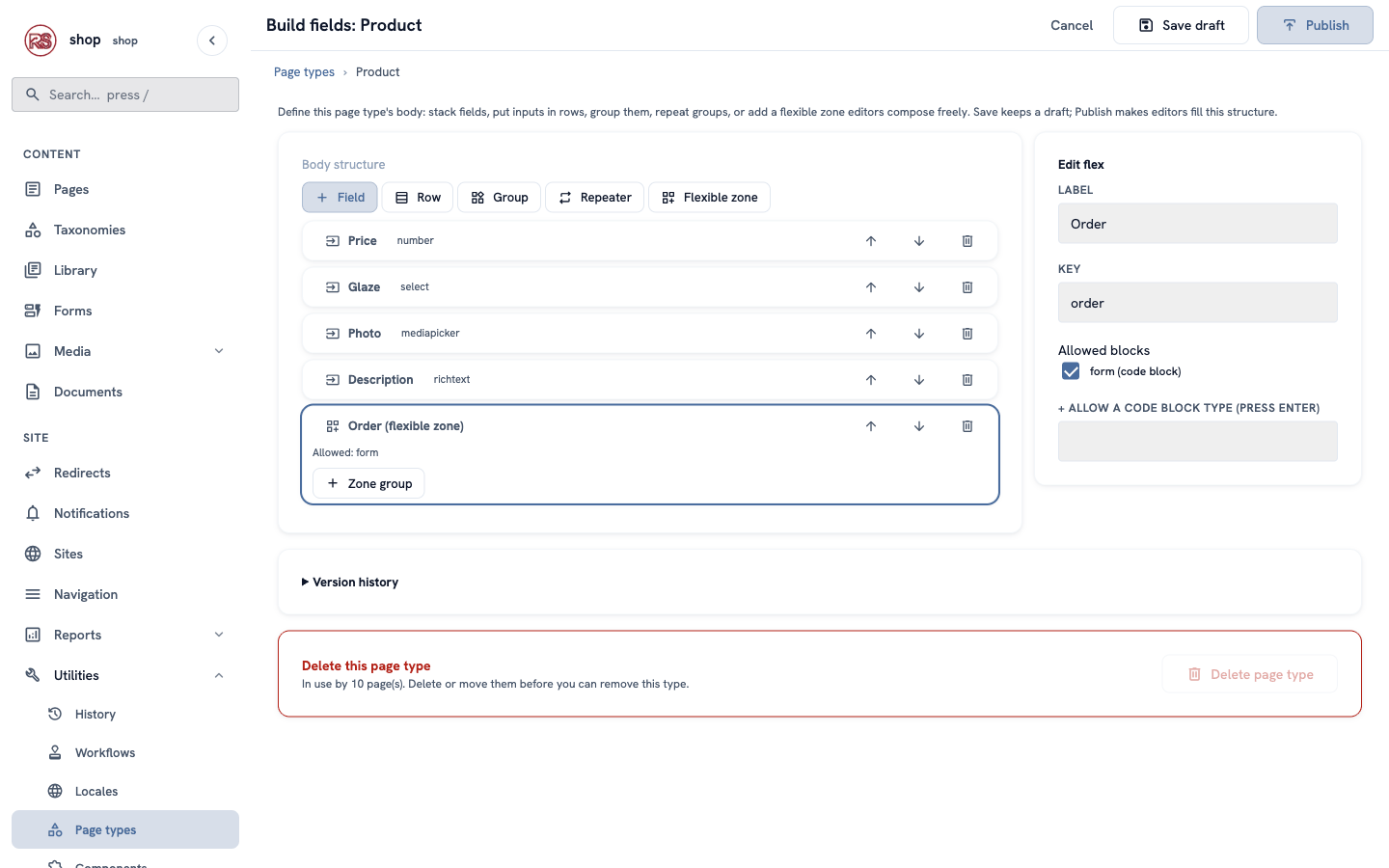
Task: Focus the sidebar search box
Action: (125, 95)
